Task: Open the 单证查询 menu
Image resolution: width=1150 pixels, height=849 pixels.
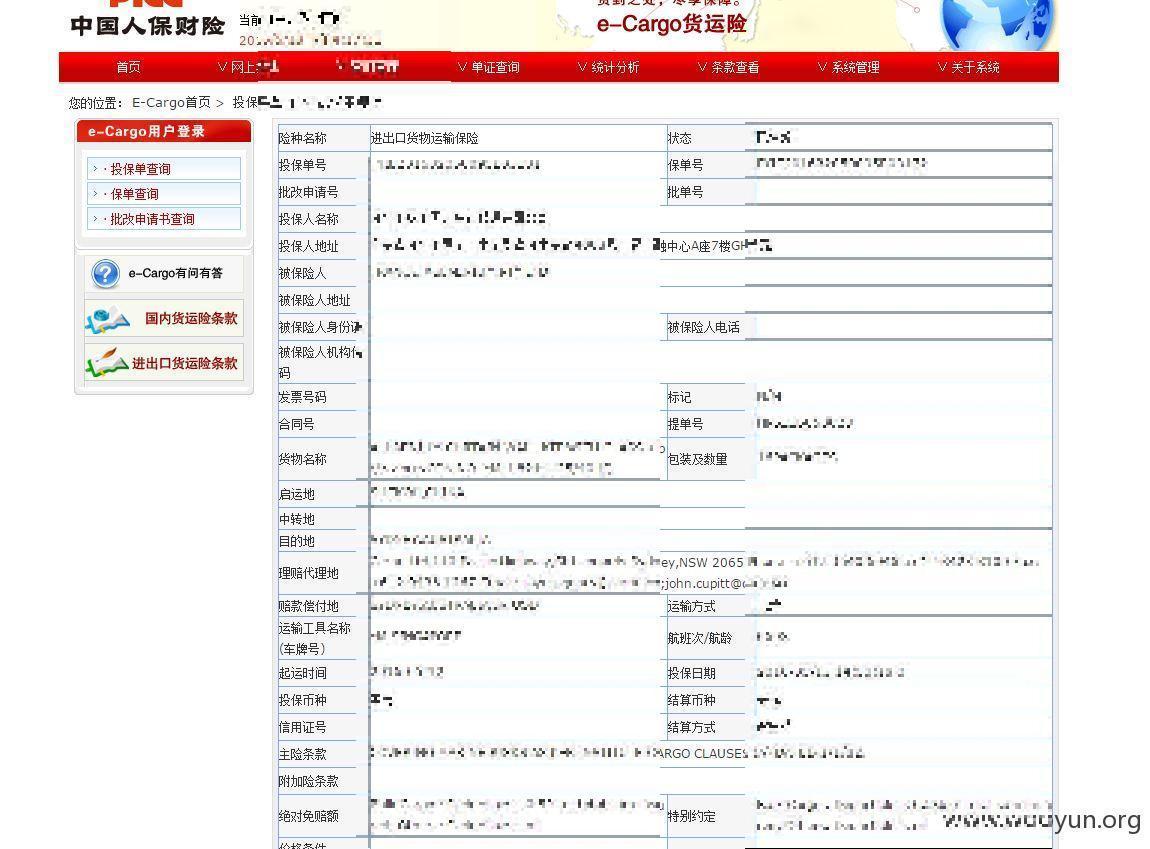Action: [x=488, y=67]
